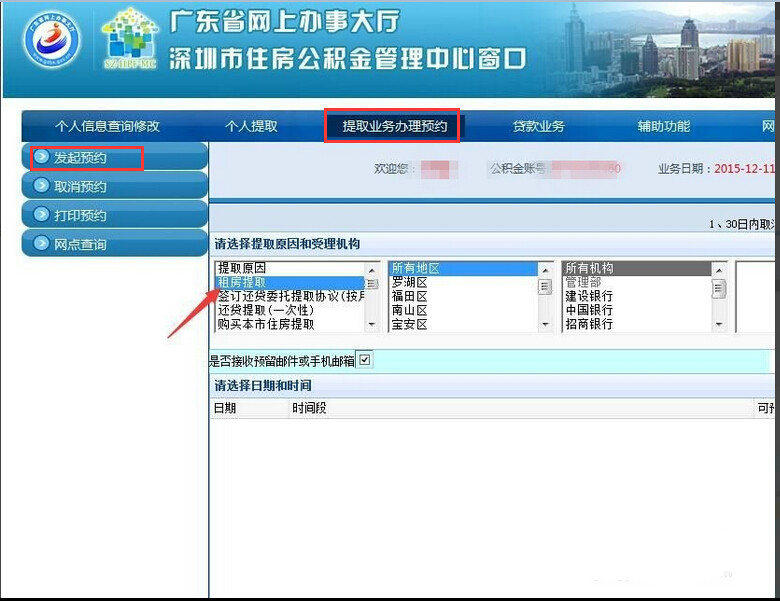Click the arrow icon beside 取消预约
Screen dimensions: 780x601
[41, 186]
